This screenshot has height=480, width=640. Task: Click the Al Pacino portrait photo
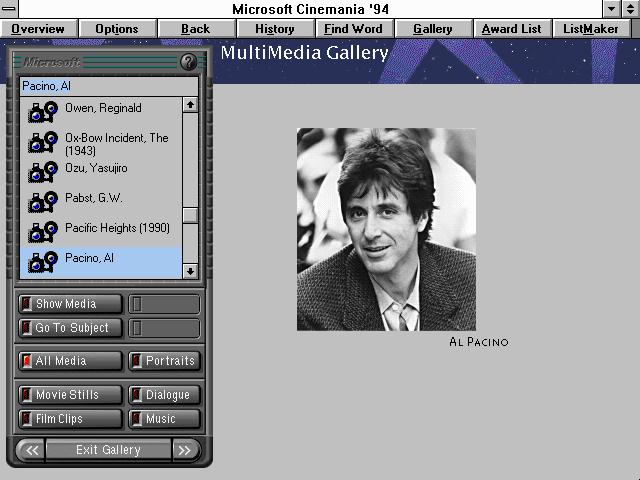386,229
